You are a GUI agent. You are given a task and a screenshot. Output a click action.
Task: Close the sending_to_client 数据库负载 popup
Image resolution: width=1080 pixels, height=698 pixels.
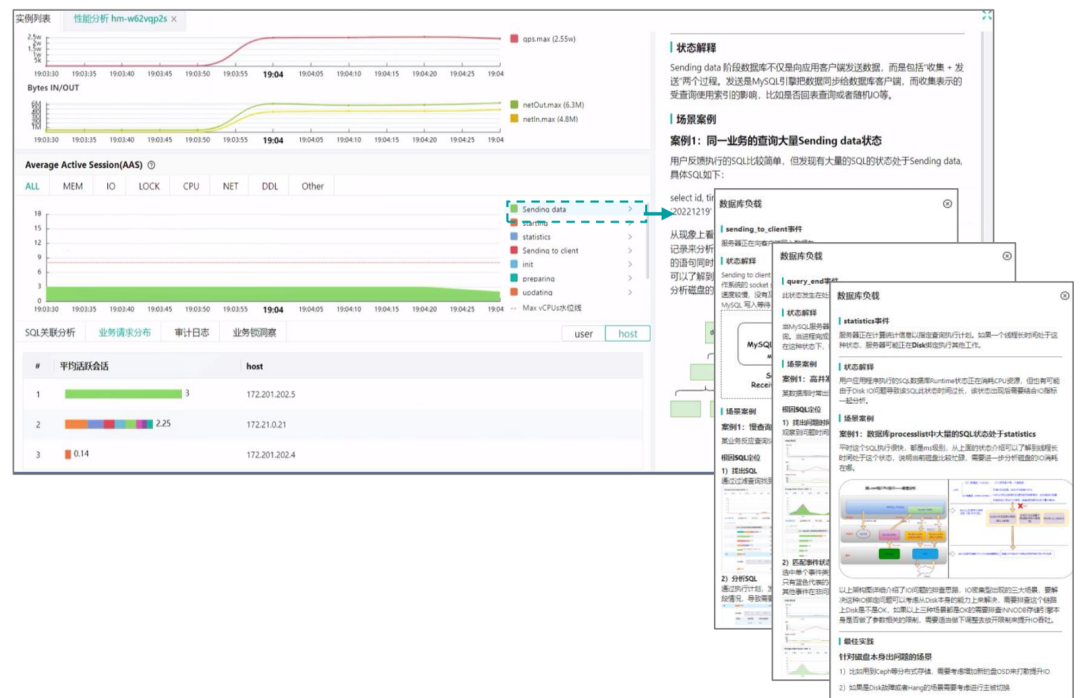947,204
